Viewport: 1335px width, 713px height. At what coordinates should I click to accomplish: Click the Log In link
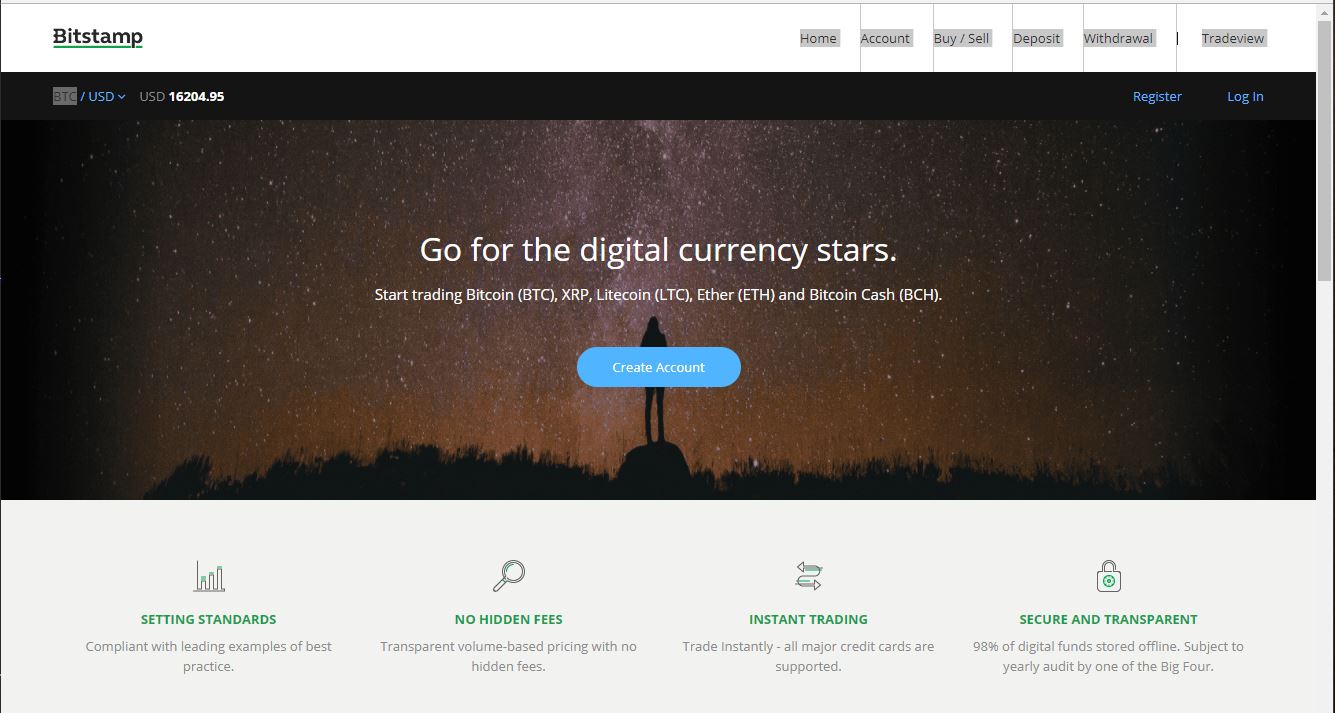click(1245, 96)
